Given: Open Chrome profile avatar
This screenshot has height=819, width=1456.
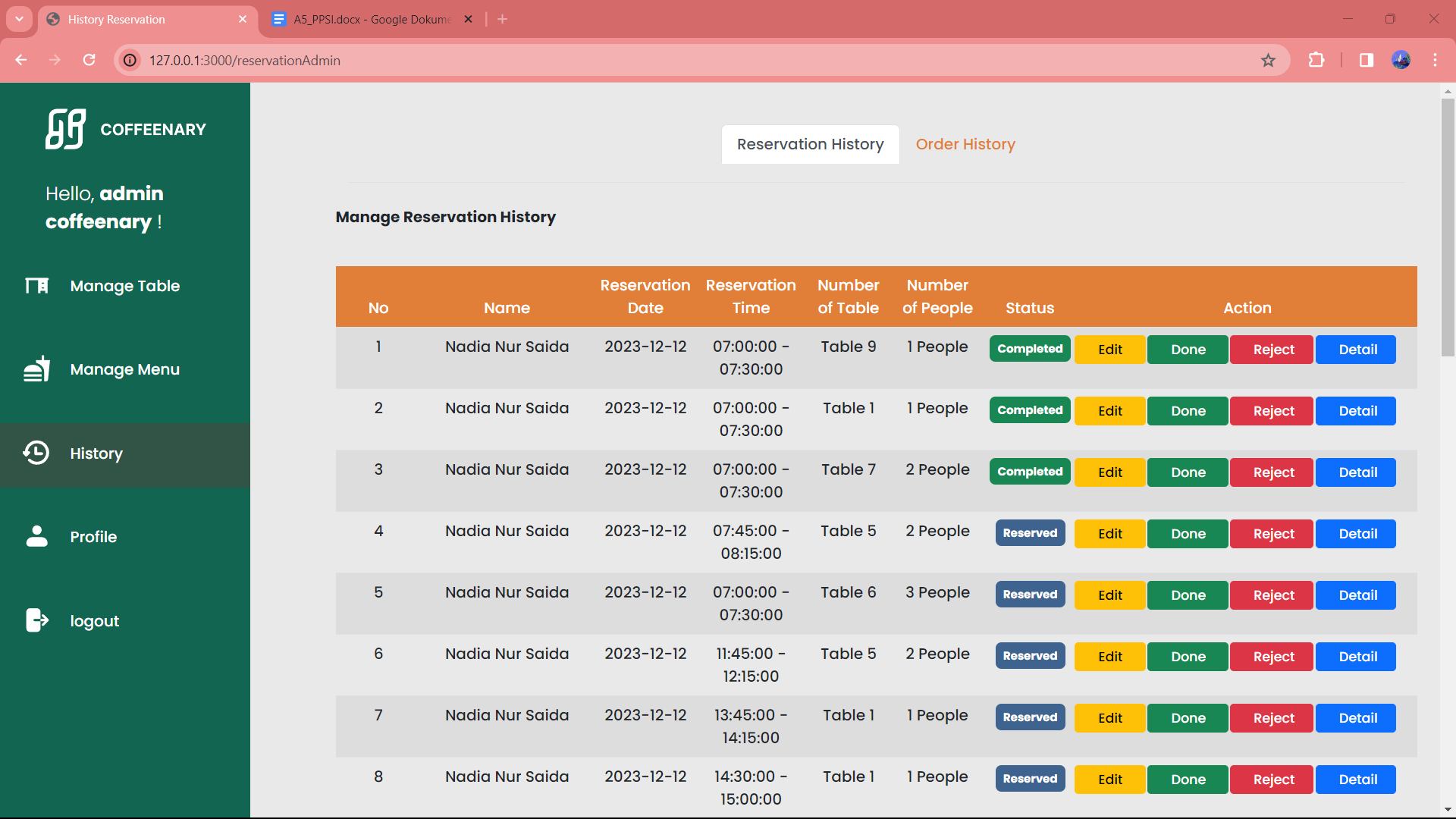Looking at the screenshot, I should pos(1401,60).
